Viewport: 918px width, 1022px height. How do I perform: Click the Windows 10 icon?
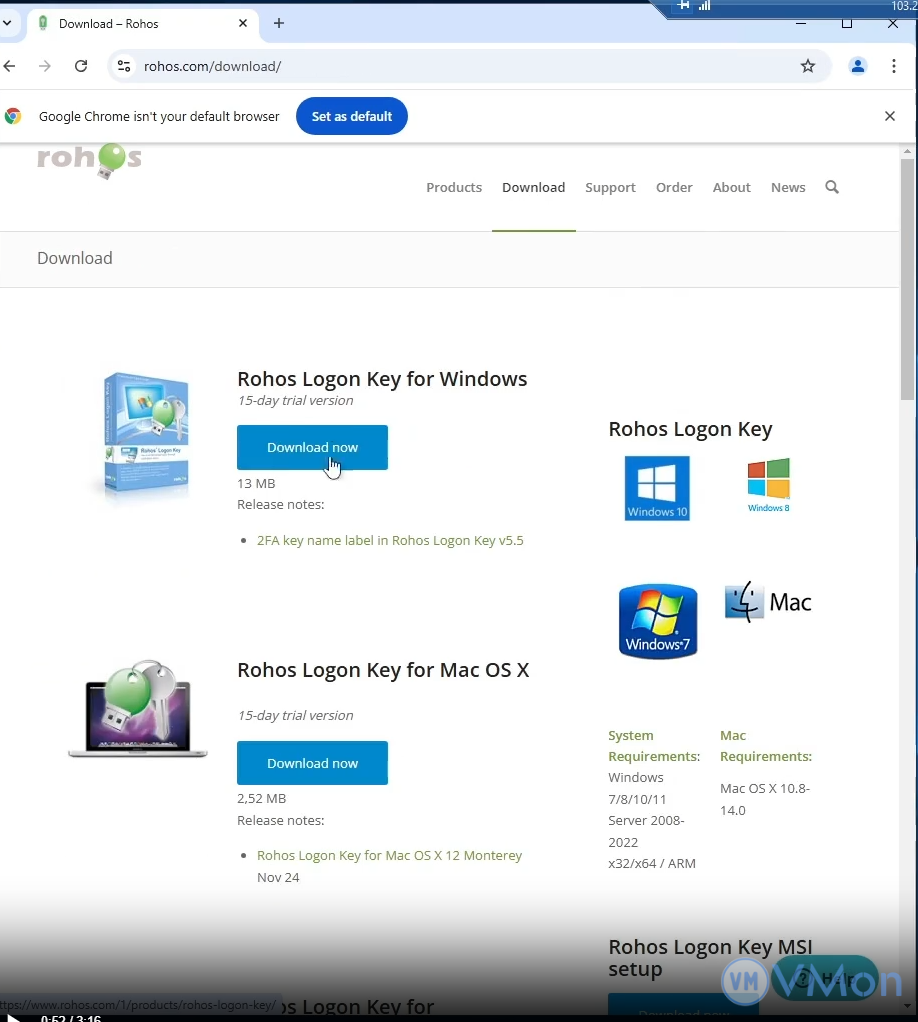click(657, 488)
